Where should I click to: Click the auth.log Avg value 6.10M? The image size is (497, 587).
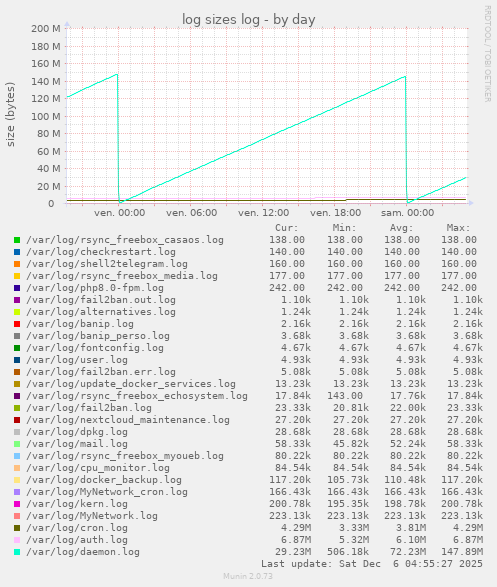click(x=411, y=540)
